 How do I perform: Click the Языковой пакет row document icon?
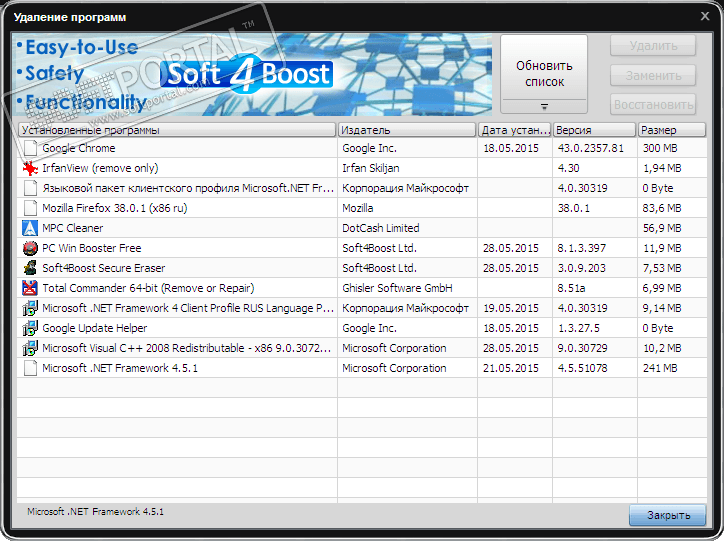pos(30,188)
